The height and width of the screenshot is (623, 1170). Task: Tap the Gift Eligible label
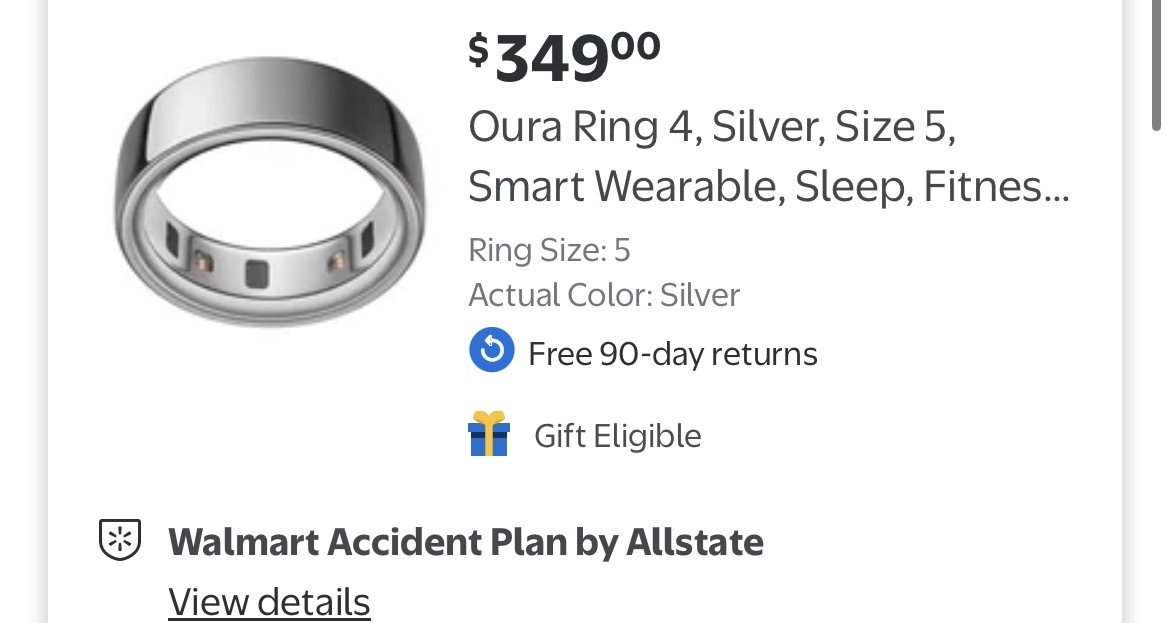[x=617, y=436]
